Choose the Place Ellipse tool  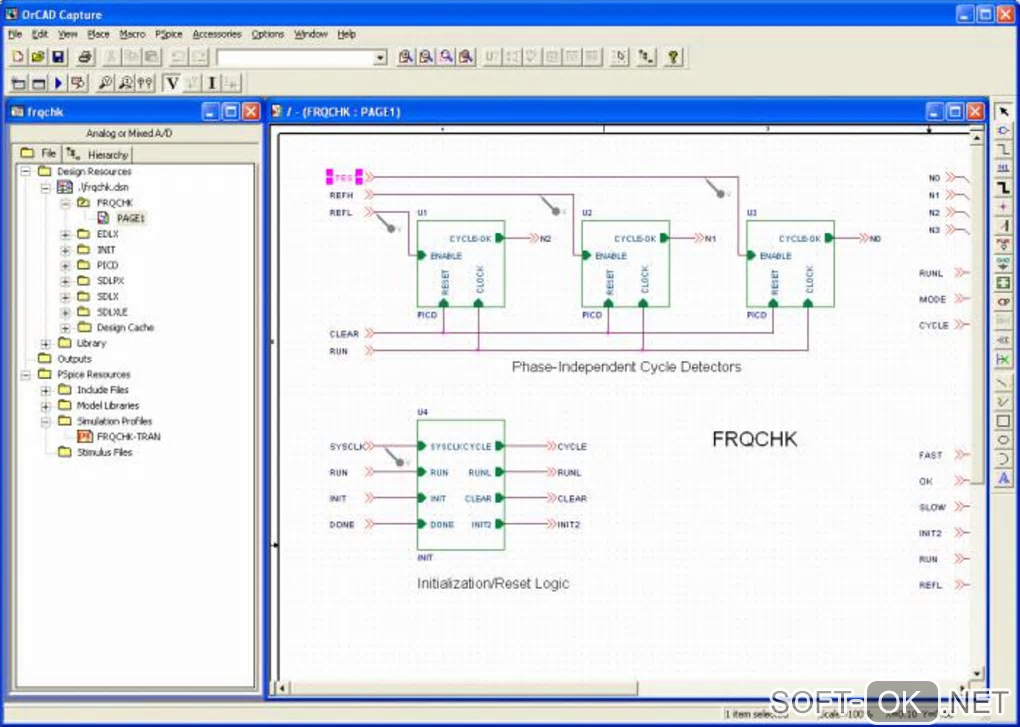tap(1003, 440)
